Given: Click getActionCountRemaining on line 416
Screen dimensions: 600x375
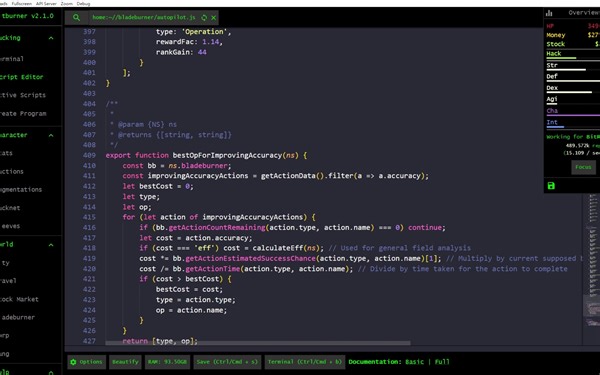Looking at the screenshot, I should pos(217,227).
